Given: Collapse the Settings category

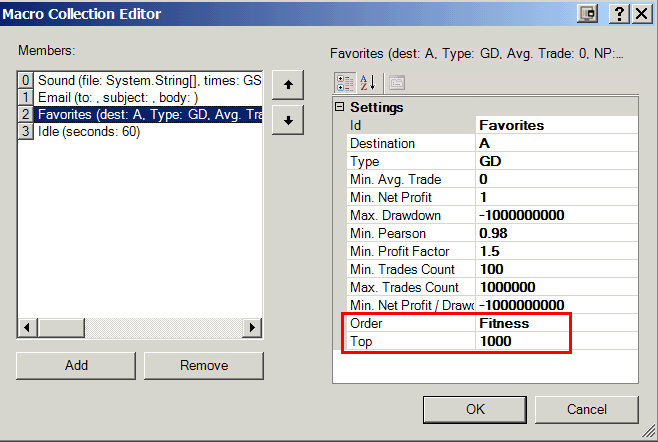Looking at the screenshot, I should (x=340, y=107).
